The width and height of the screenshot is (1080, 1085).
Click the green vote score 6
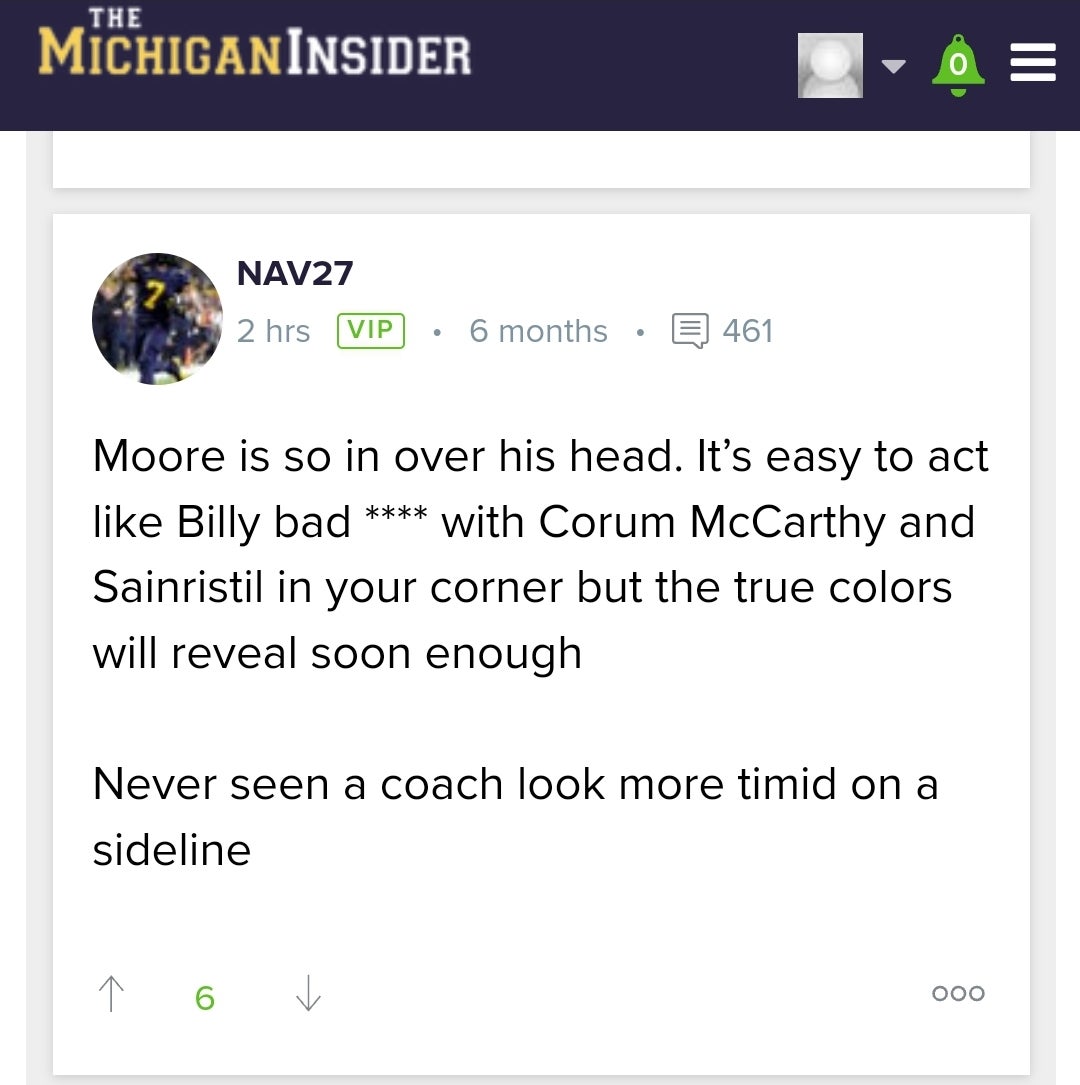[205, 997]
